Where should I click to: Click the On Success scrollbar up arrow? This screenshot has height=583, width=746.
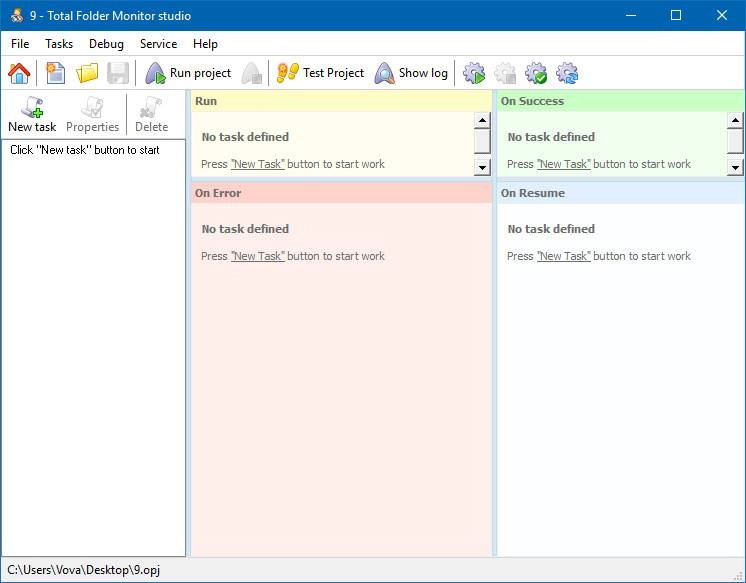(735, 120)
